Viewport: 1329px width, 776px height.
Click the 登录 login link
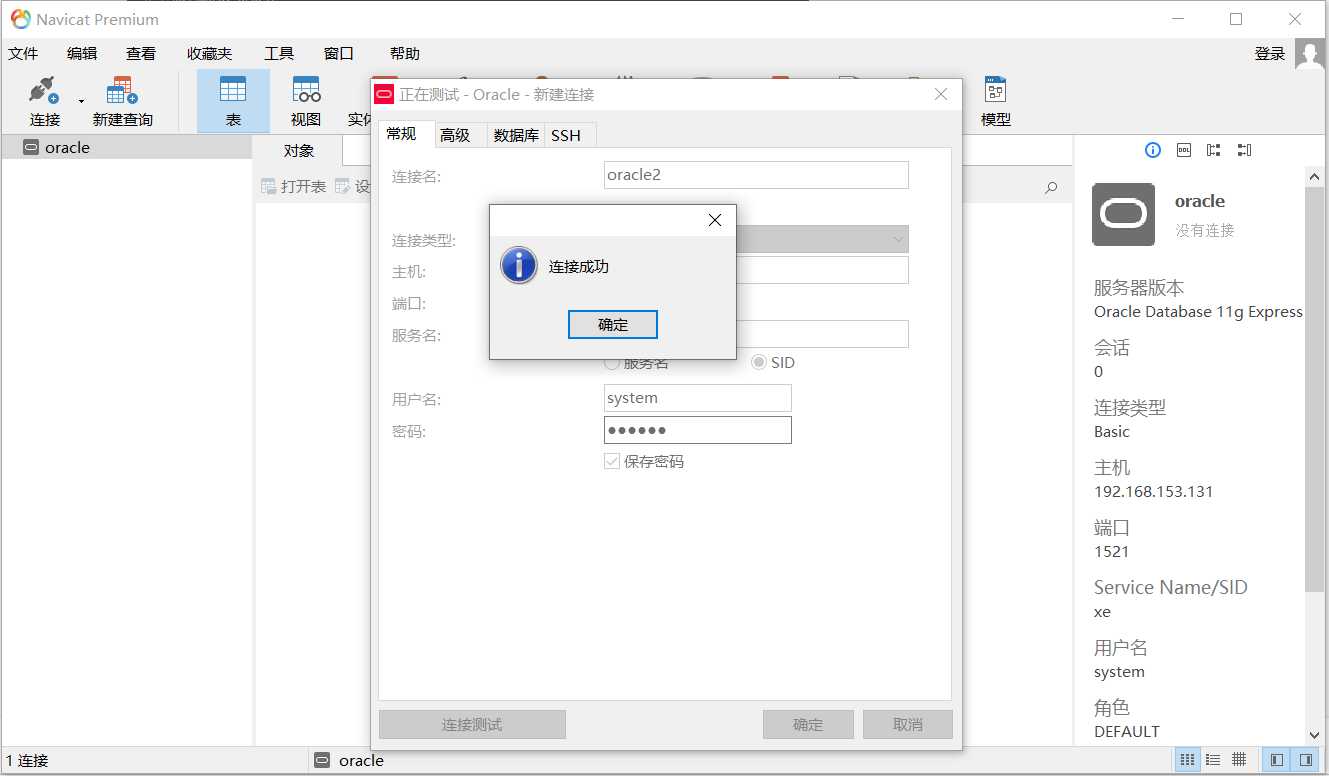click(1270, 54)
